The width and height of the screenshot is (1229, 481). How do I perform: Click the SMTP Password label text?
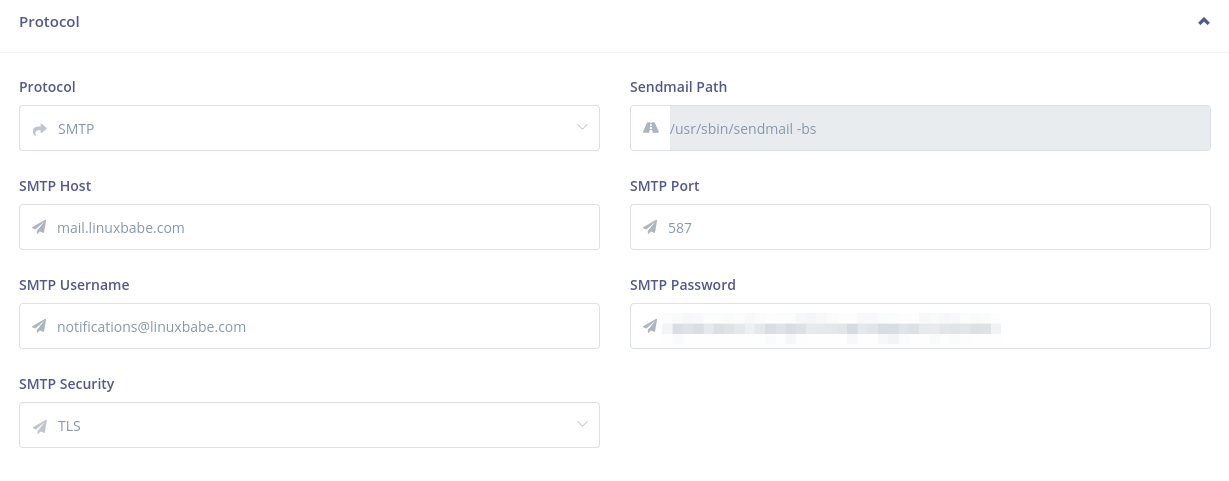[x=682, y=285]
